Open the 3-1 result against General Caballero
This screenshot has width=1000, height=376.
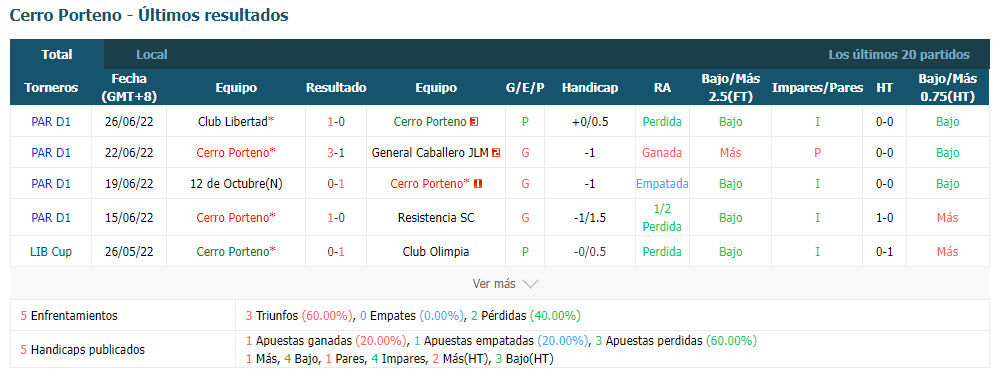click(x=336, y=153)
